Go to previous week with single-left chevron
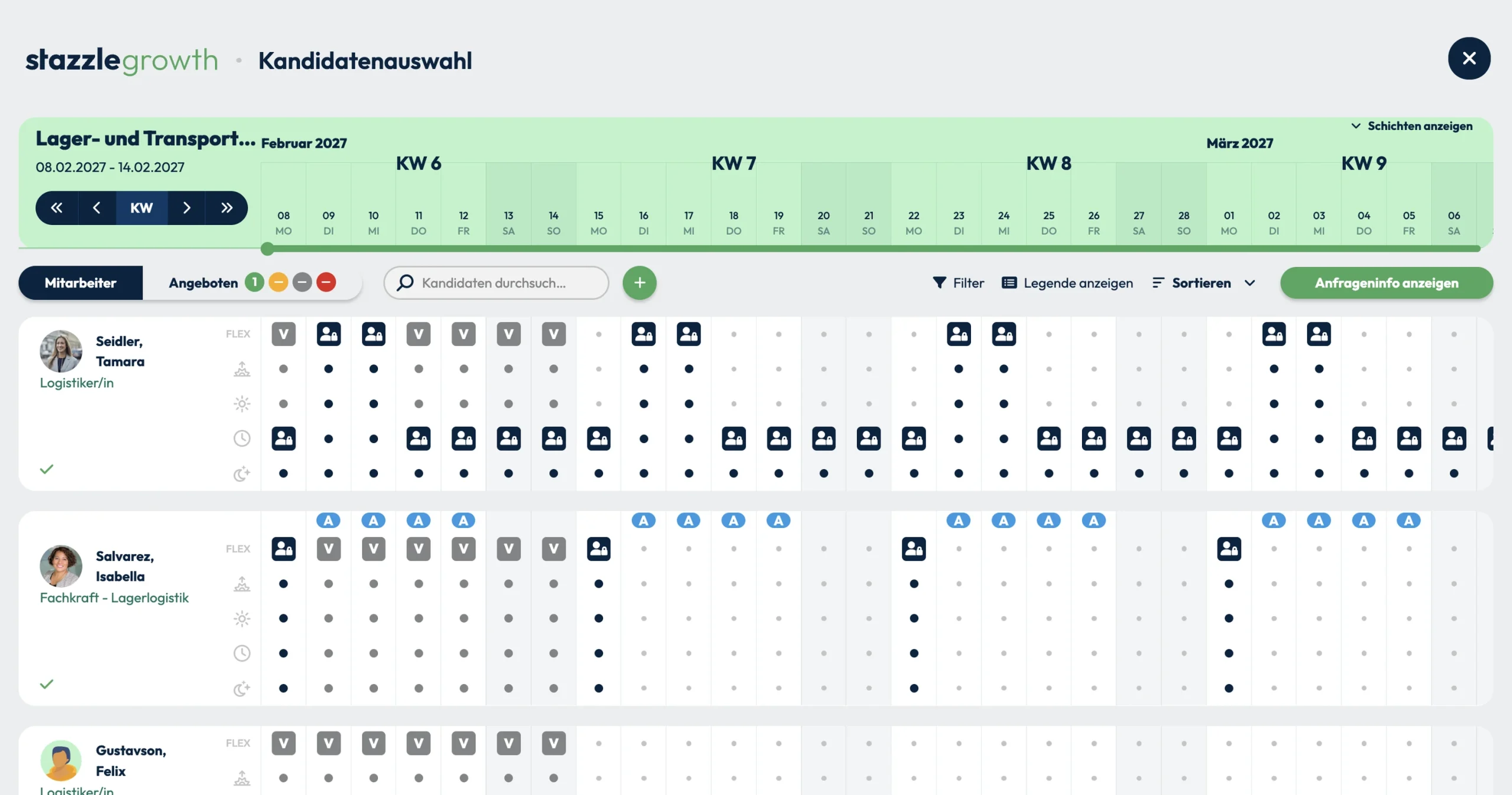This screenshot has height=795, width=1512. (97, 208)
